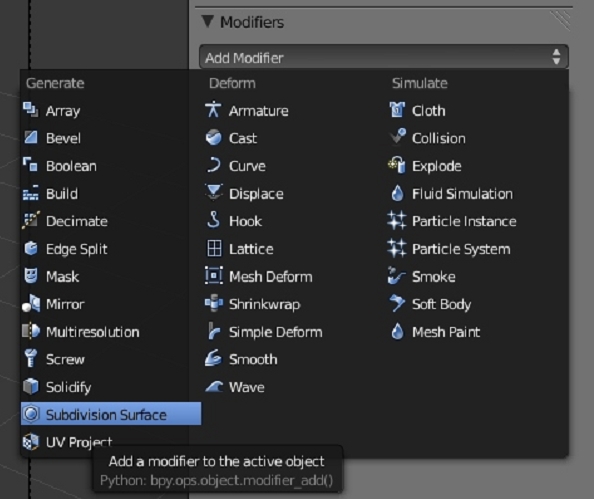Click the Soft Body icon
Image resolution: width=594 pixels, height=499 pixels.
point(397,304)
